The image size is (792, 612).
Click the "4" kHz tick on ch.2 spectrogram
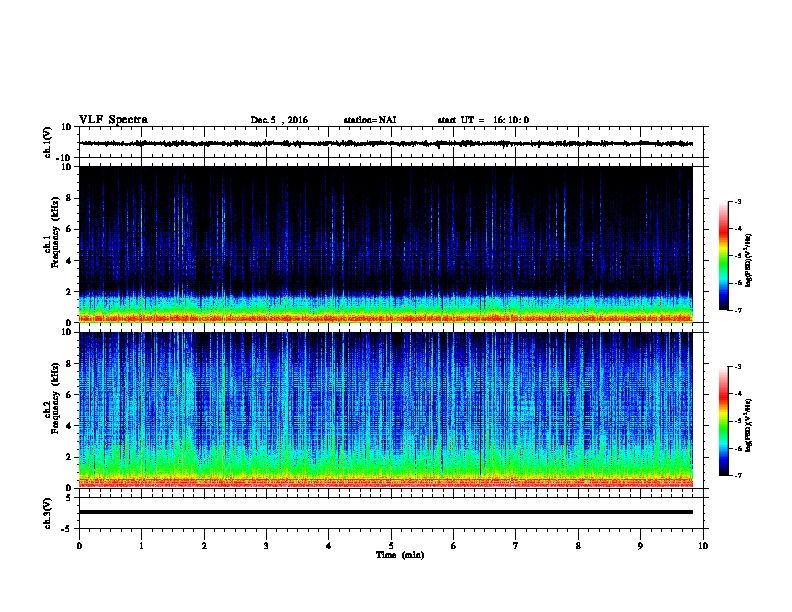click(69, 426)
